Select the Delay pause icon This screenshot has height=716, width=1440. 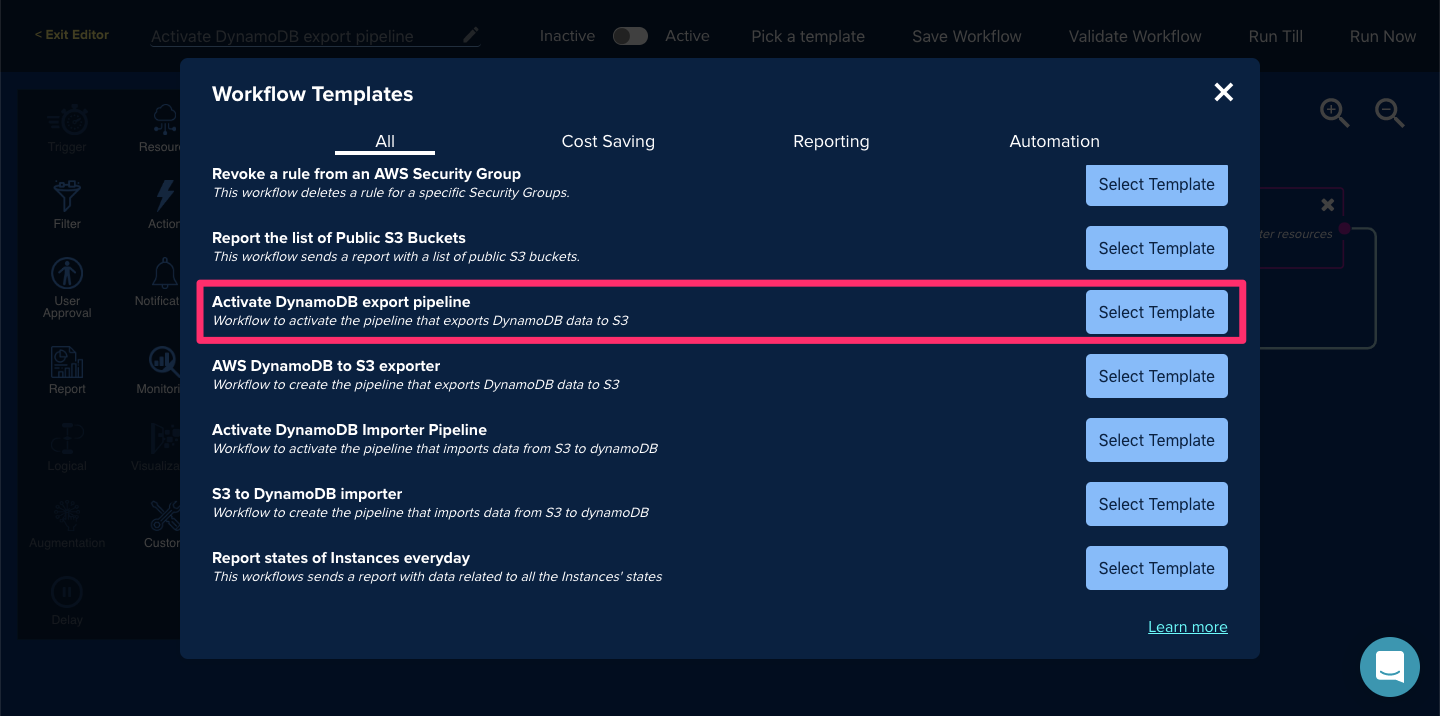tap(67, 593)
